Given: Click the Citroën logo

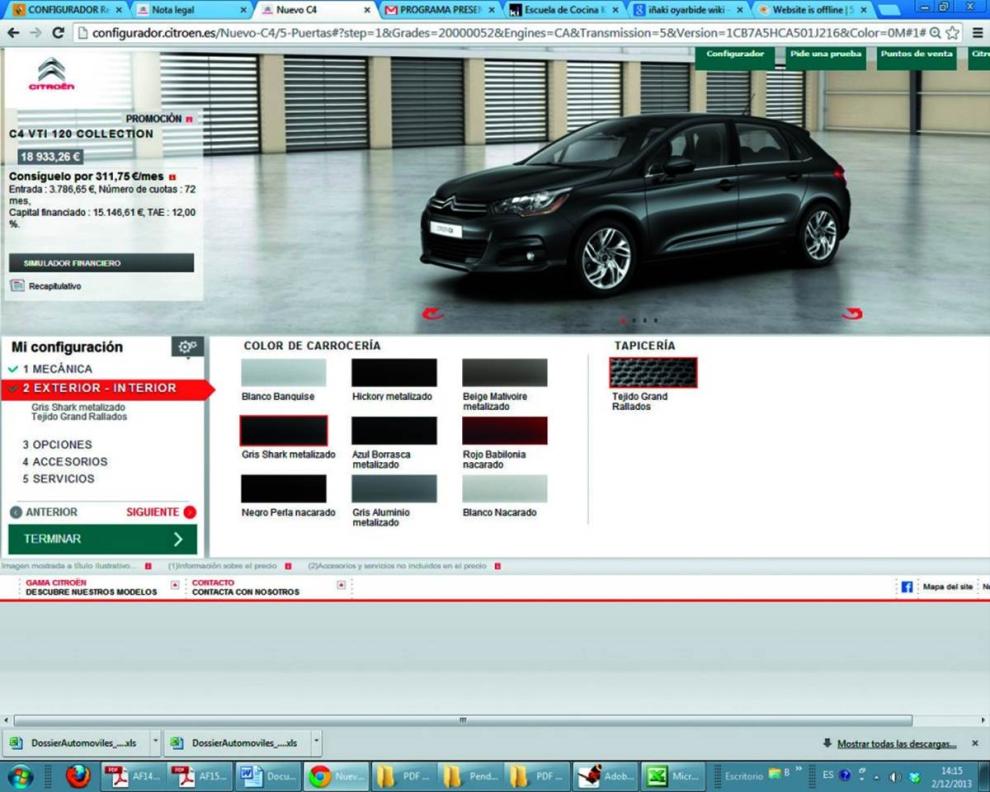Looking at the screenshot, I should tap(51, 74).
